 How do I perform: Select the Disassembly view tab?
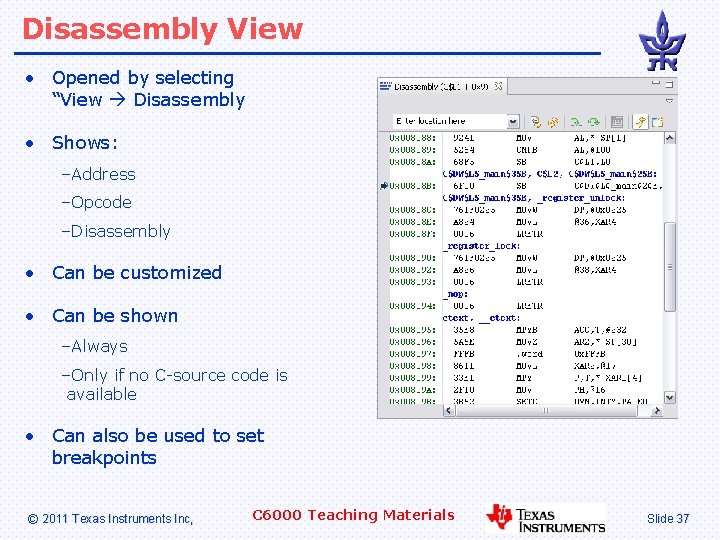coord(442,86)
